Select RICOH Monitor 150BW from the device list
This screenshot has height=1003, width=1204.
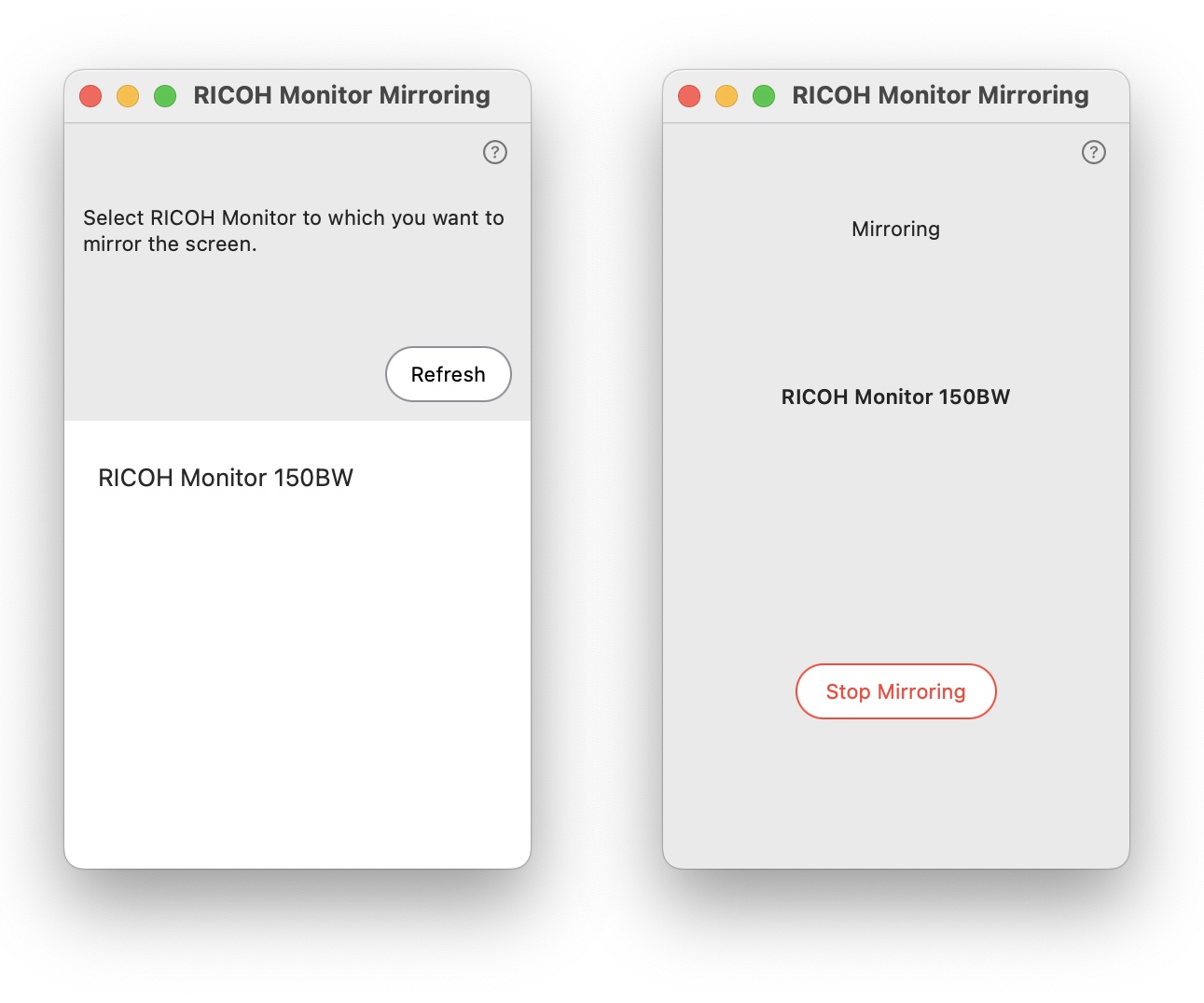(x=226, y=478)
